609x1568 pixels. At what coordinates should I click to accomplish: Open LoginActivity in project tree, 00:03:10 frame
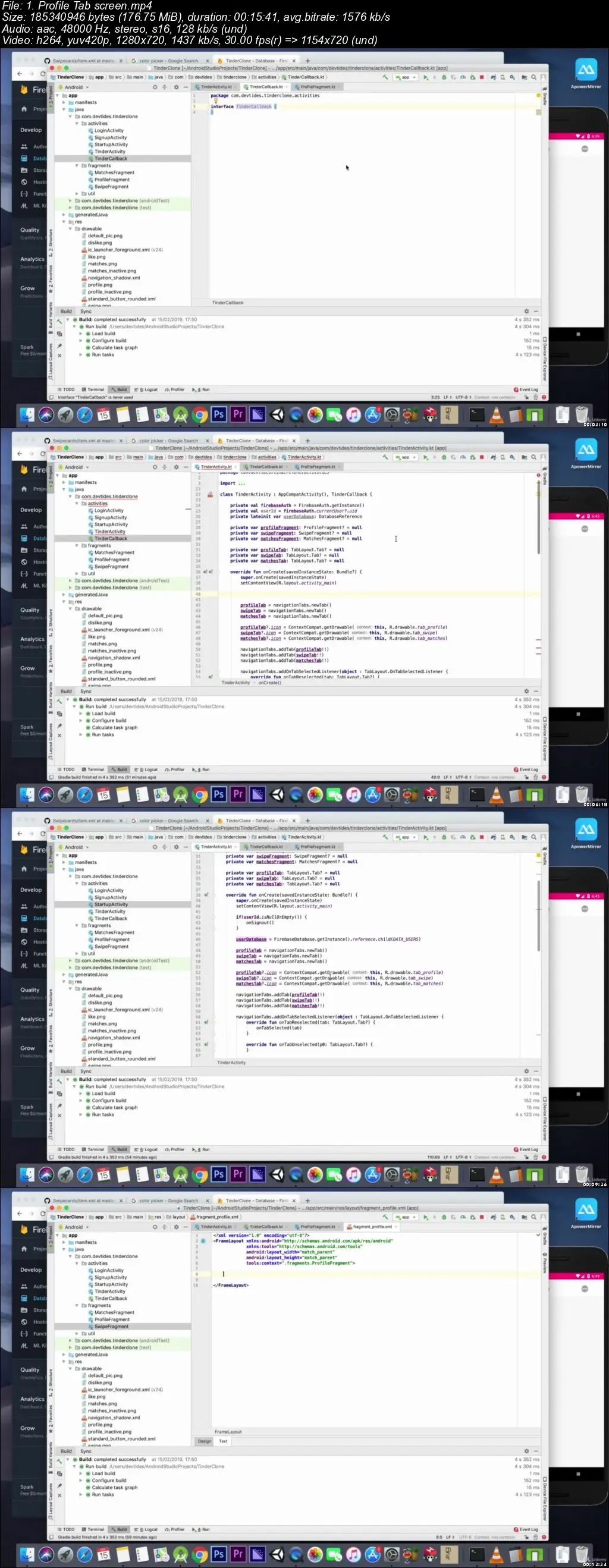(108, 130)
